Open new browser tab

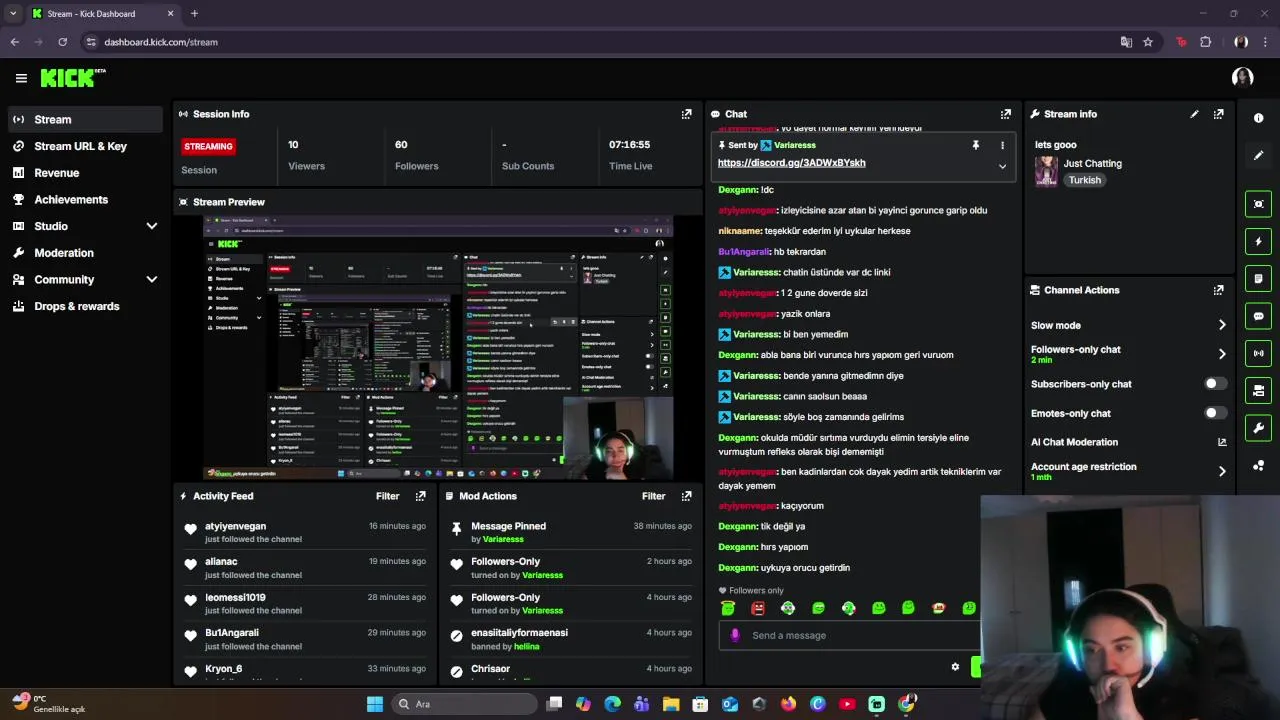(x=194, y=14)
